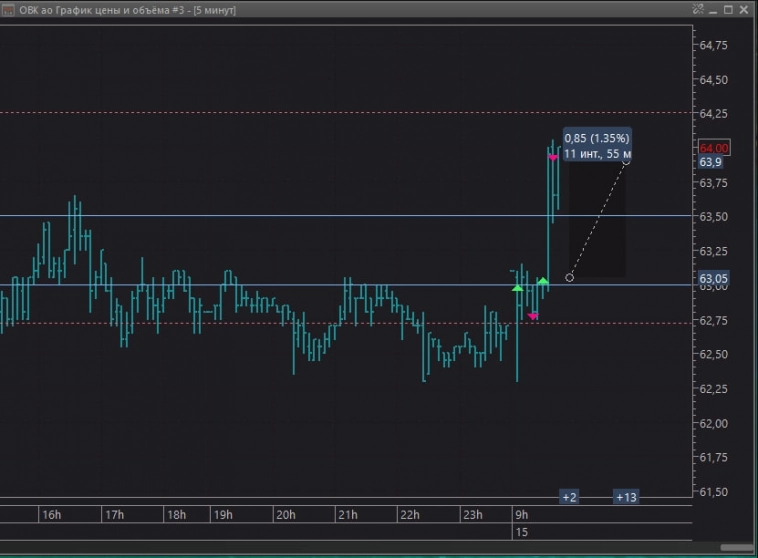The width and height of the screenshot is (758, 558).
Task: Click the chart window icon in title bar
Action: (x=8, y=9)
